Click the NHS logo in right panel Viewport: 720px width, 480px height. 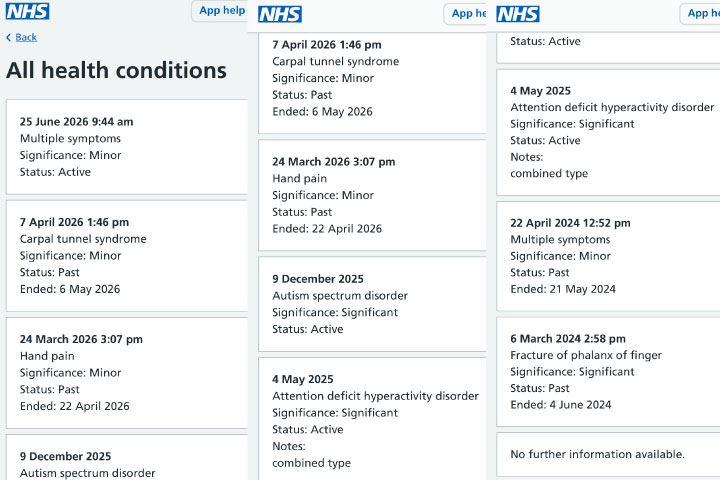pyautogui.click(x=518, y=14)
